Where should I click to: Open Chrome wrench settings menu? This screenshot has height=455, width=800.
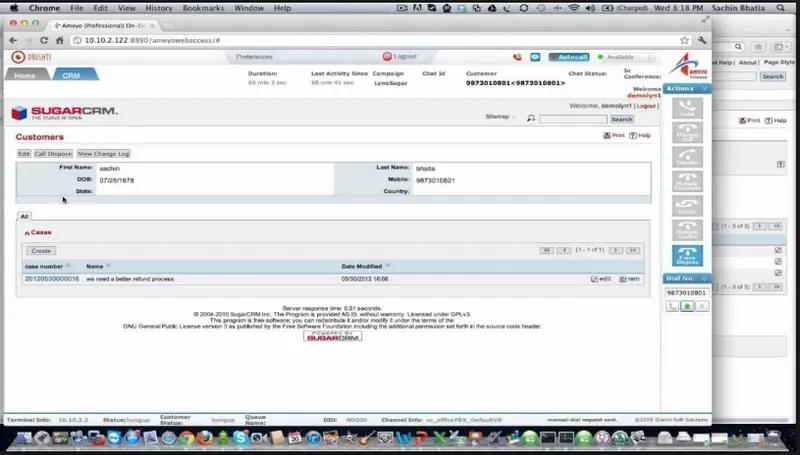(702, 40)
